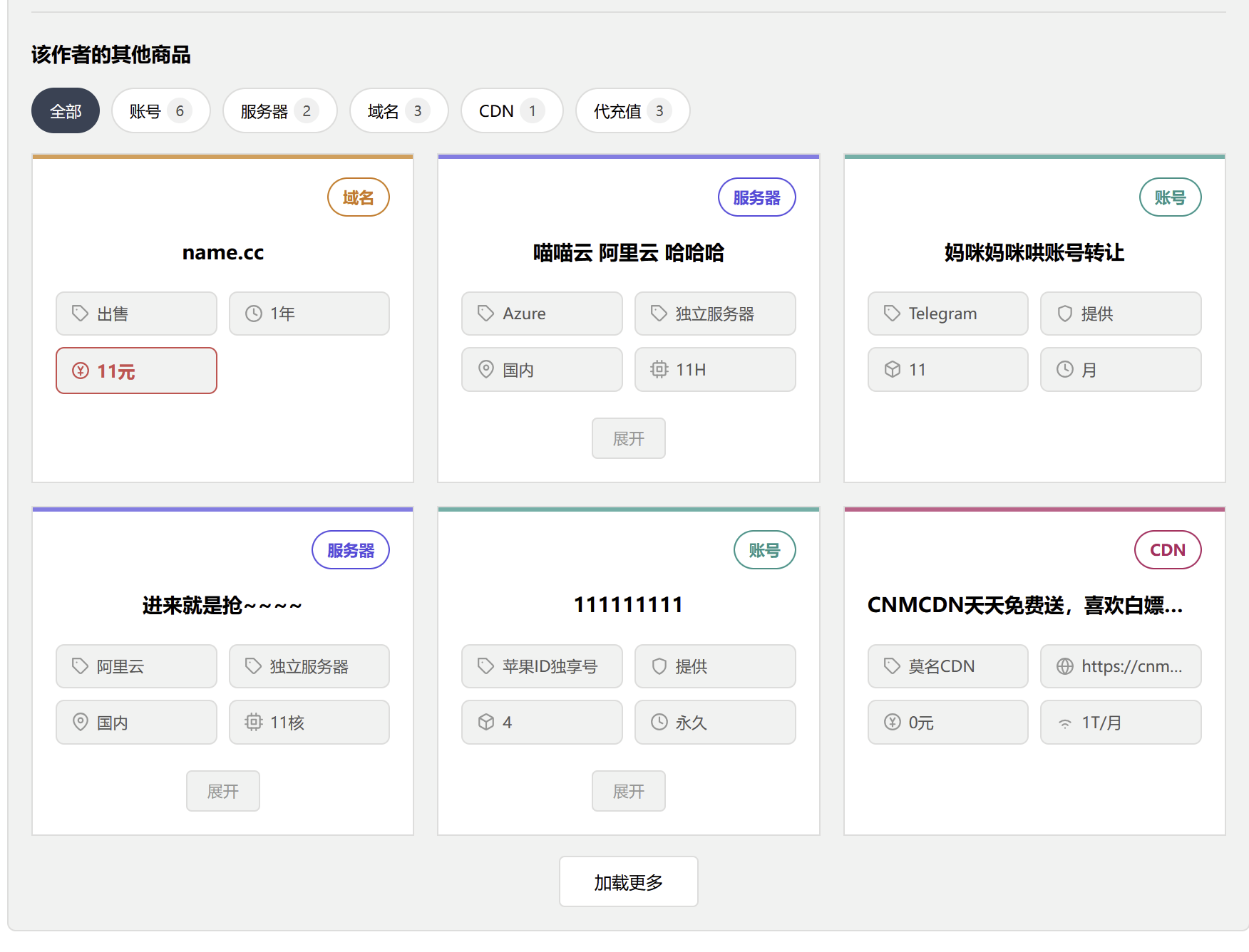
Task: Filter products by 服务器 tab
Action: coord(280,110)
